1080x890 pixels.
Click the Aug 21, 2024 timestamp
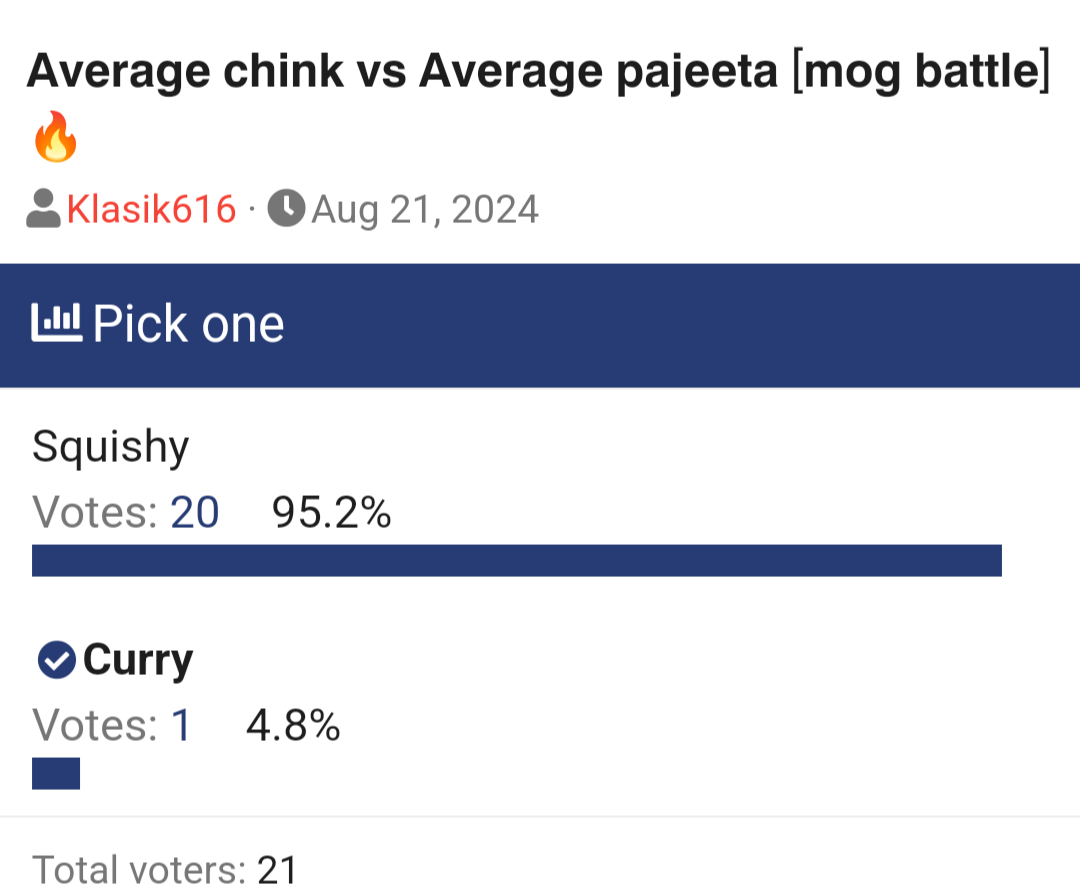tap(425, 209)
